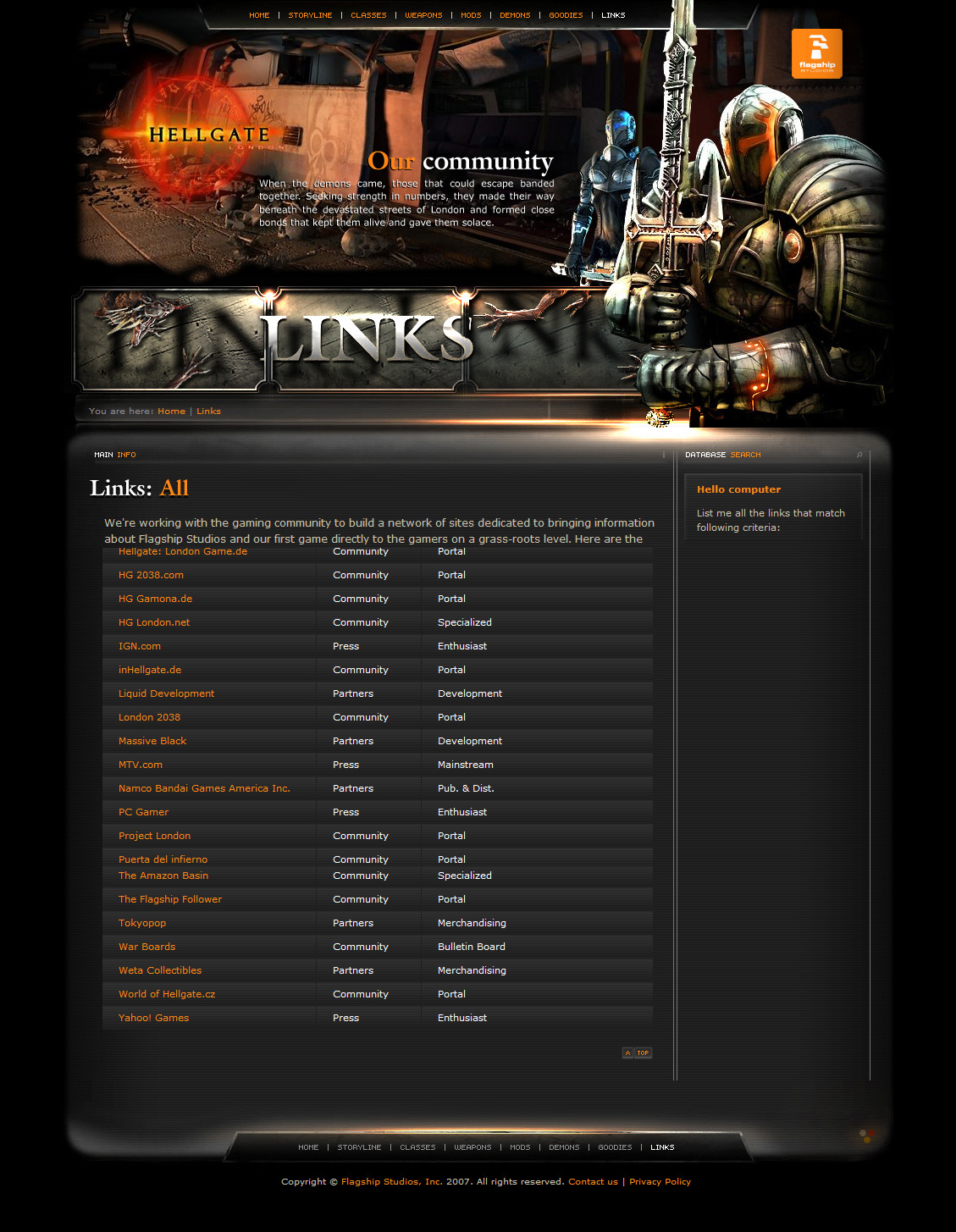Screen dimensions: 956x1232
Task: Visit the Tokyopop link
Action: pos(142,923)
